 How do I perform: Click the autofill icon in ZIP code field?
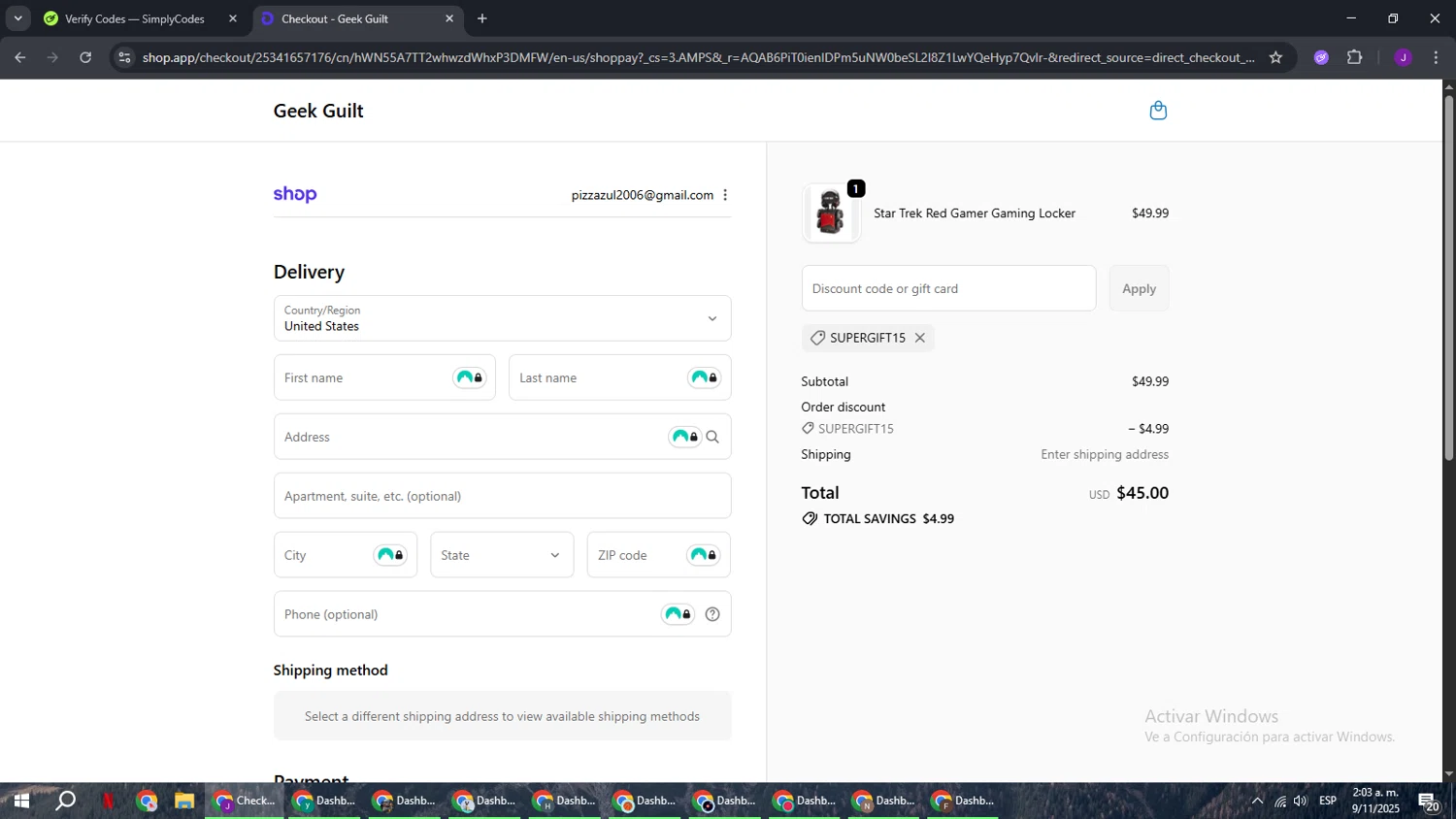[704, 555]
